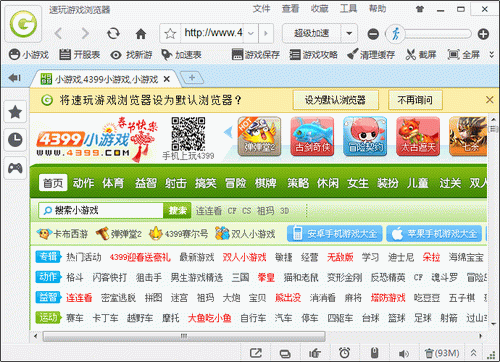Expand address bar URL dropdown
Screen dimensions: 500x362
pos(251,33)
